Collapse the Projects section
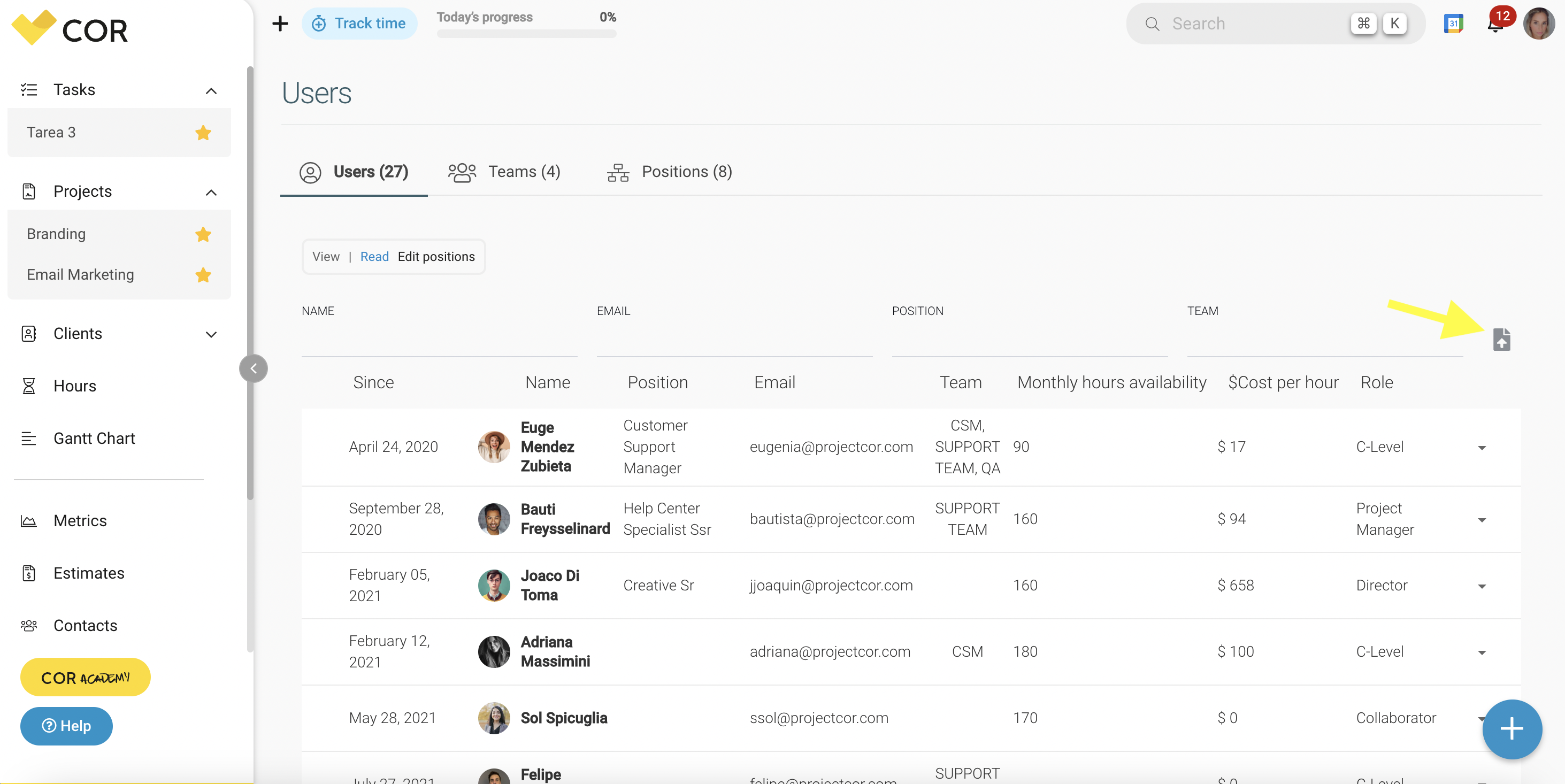The image size is (1565, 784). tap(211, 191)
